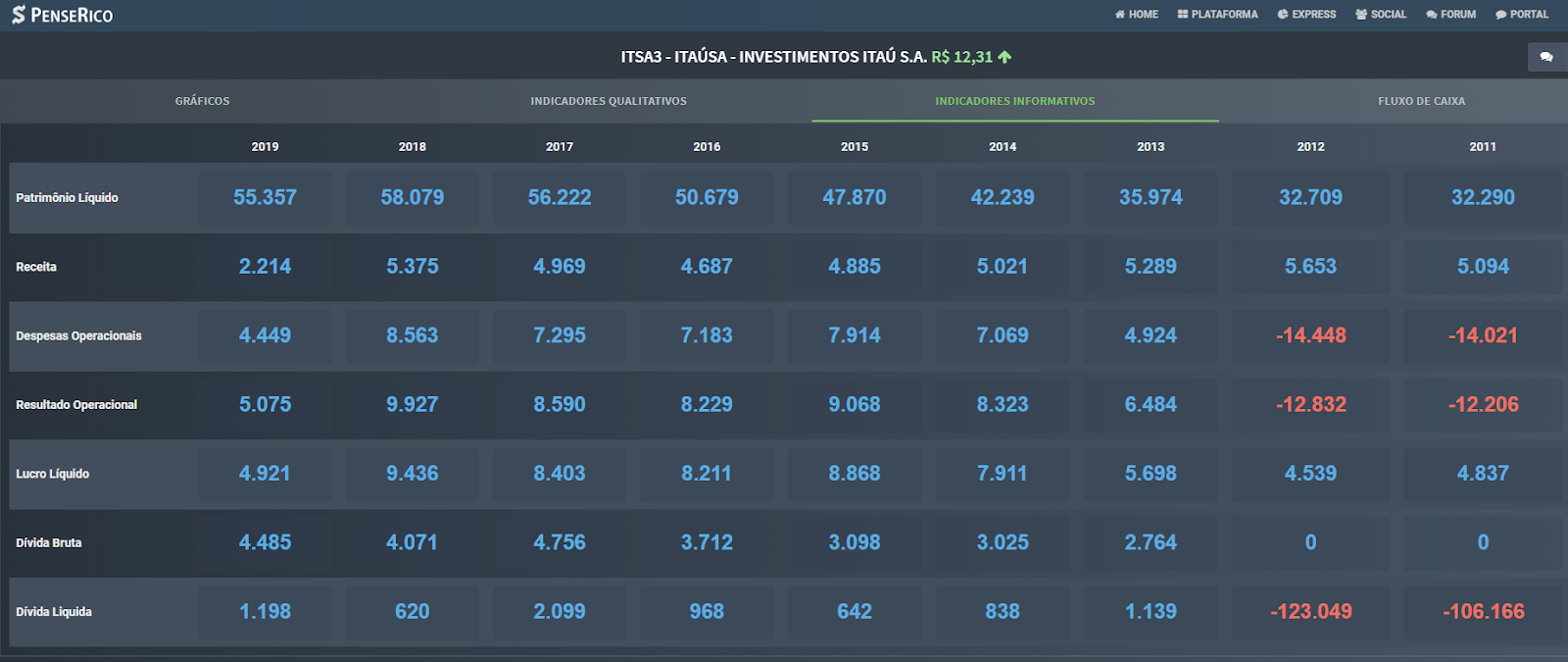Click Dívida Líquida 2016 value 968
The image size is (1568, 662).
(707, 612)
